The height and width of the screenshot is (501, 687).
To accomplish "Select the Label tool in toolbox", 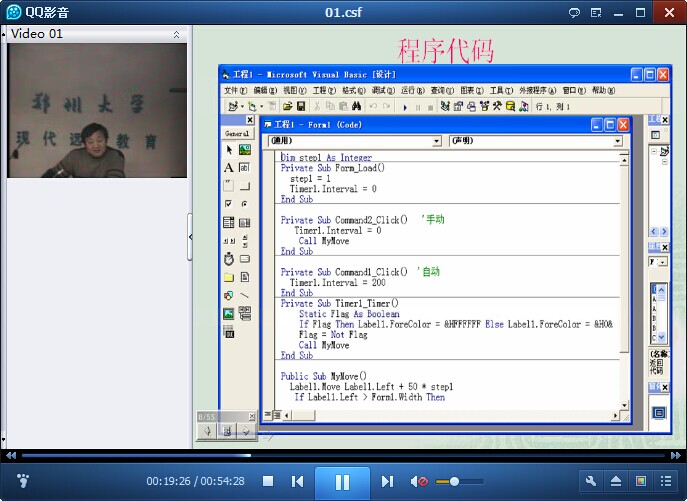I will (229, 167).
